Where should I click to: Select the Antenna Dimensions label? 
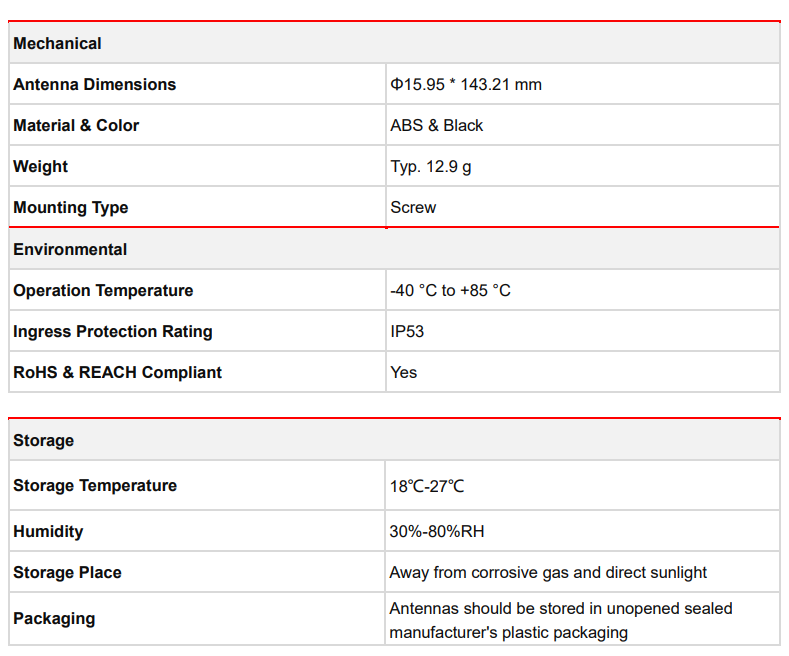pyautogui.click(x=94, y=85)
